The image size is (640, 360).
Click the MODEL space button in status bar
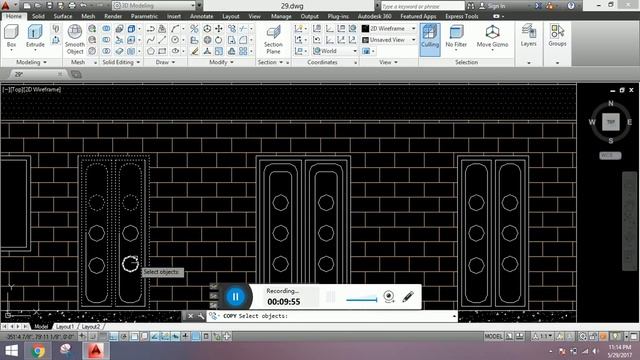493,336
